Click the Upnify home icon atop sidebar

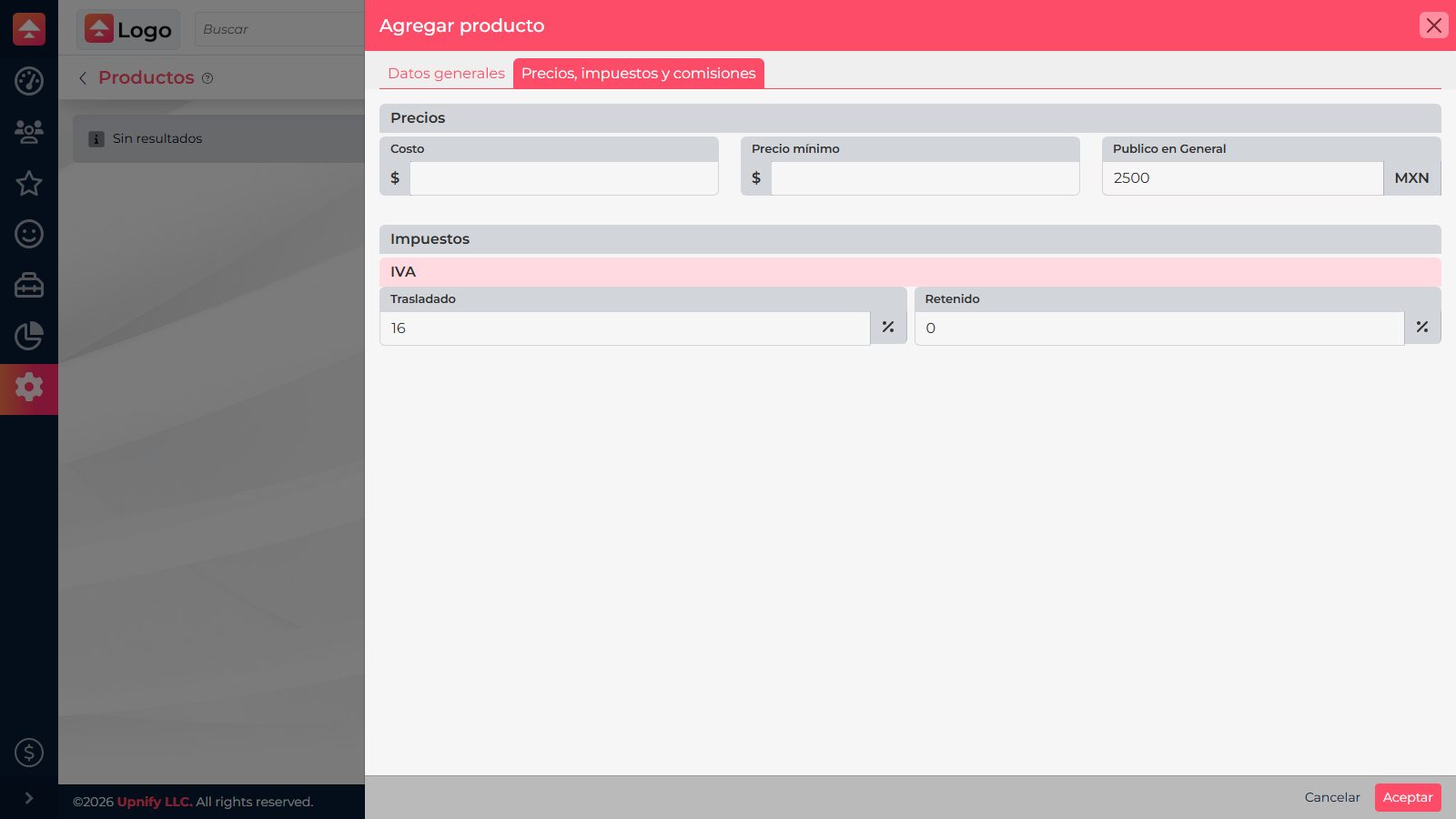[x=29, y=29]
